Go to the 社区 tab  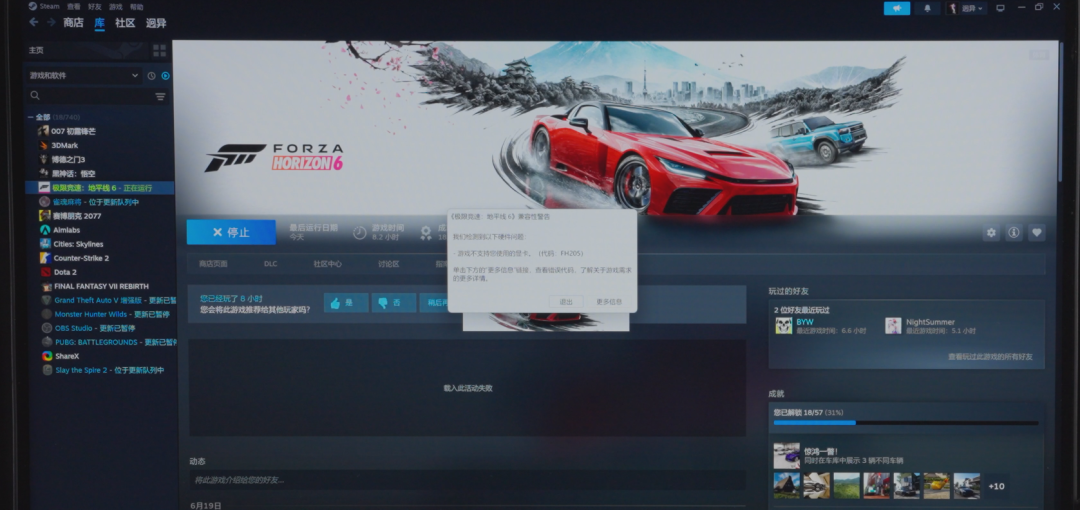125,23
